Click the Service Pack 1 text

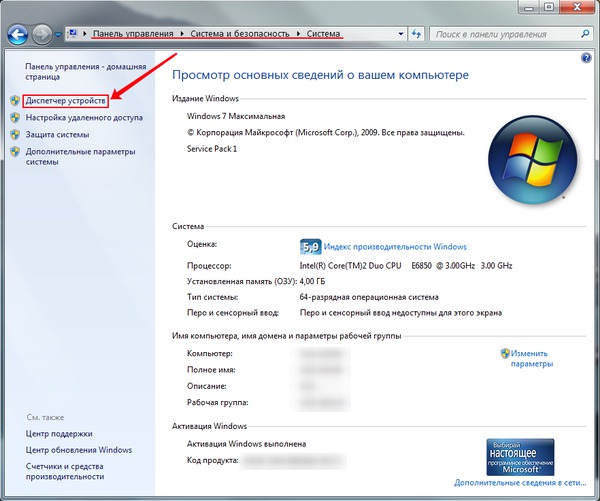[212, 149]
